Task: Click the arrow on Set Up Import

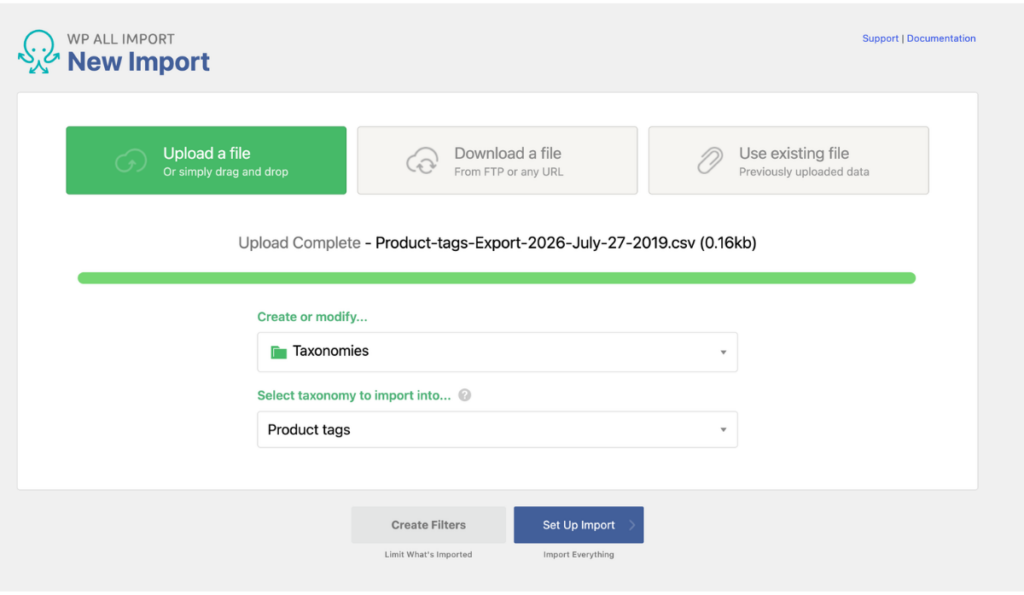Action: coord(632,525)
